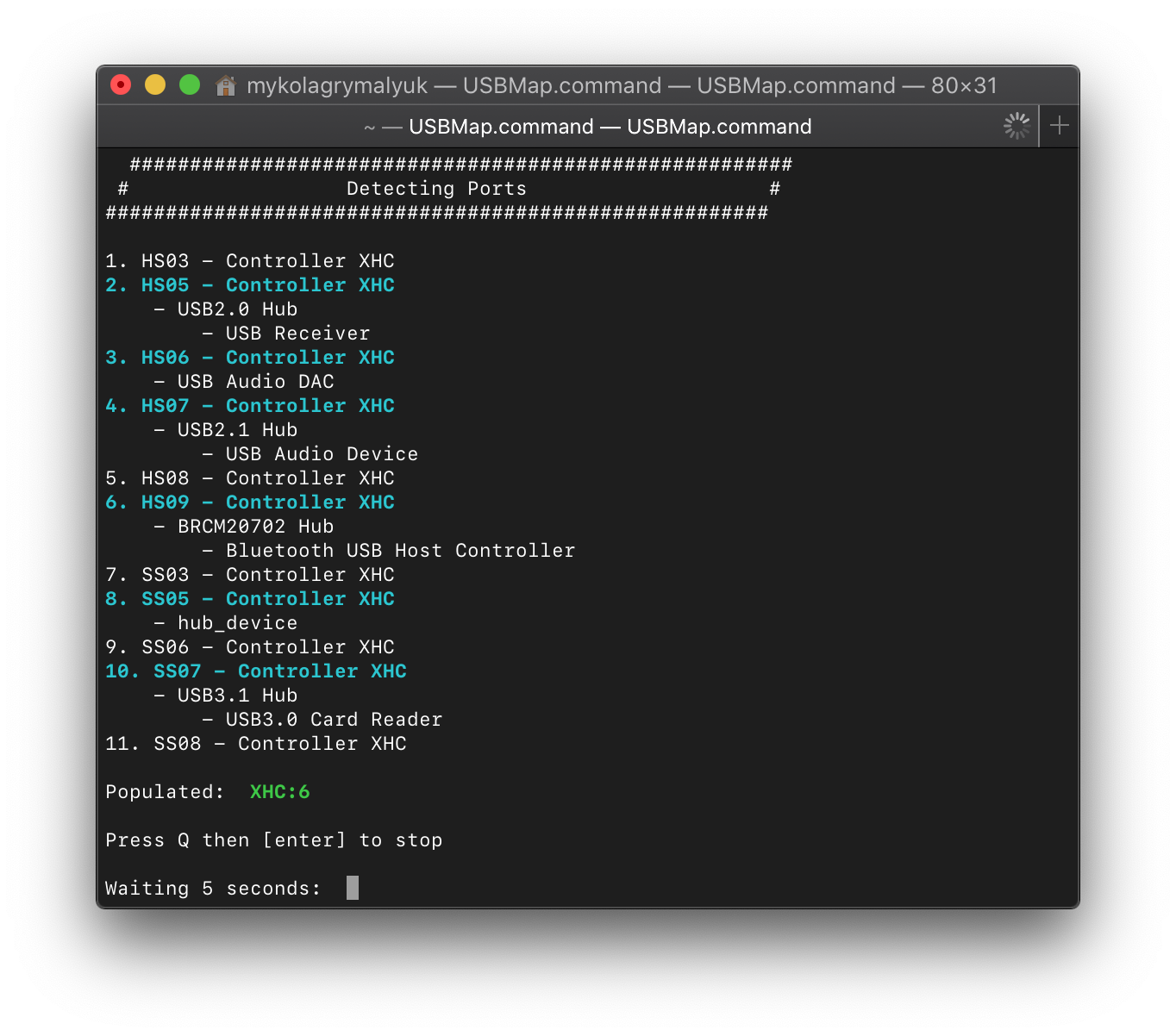1176x1036 pixels.
Task: Select the USBMap.command tab
Action: 587,127
